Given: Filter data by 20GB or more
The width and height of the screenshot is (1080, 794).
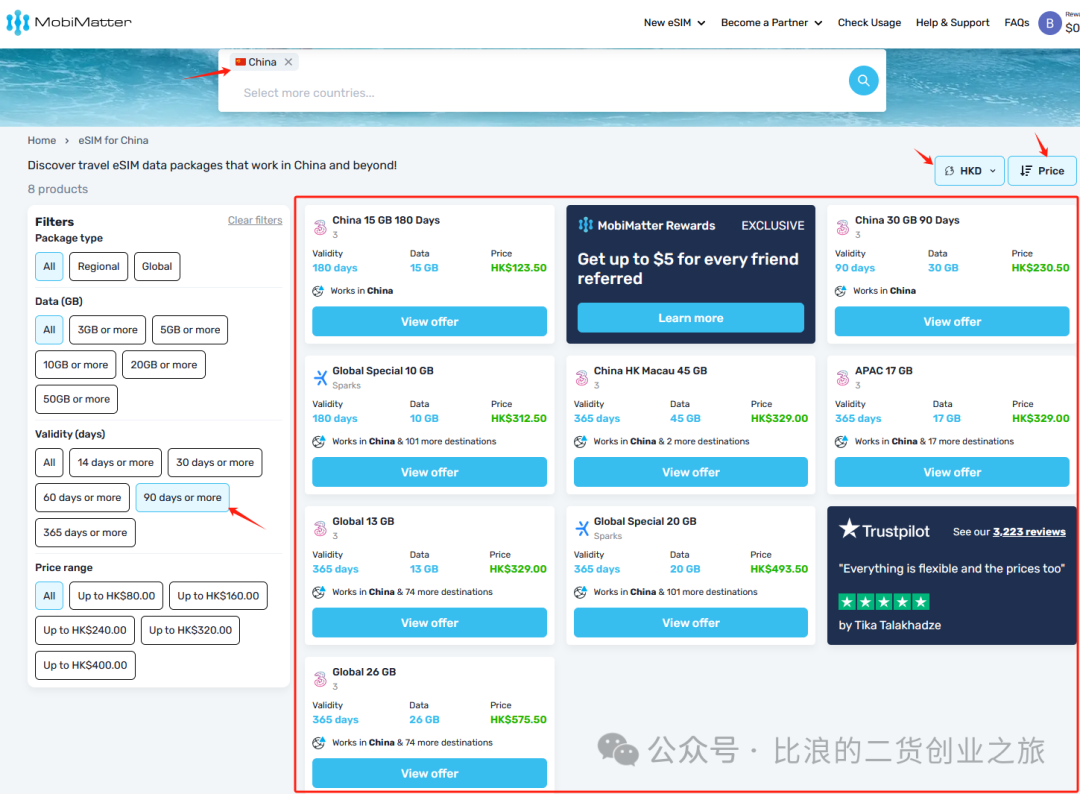Looking at the screenshot, I should point(164,365).
